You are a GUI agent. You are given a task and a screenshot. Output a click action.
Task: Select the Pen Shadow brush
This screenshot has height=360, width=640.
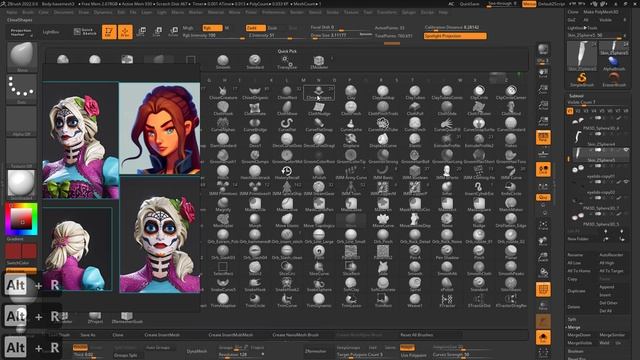click(x=447, y=252)
